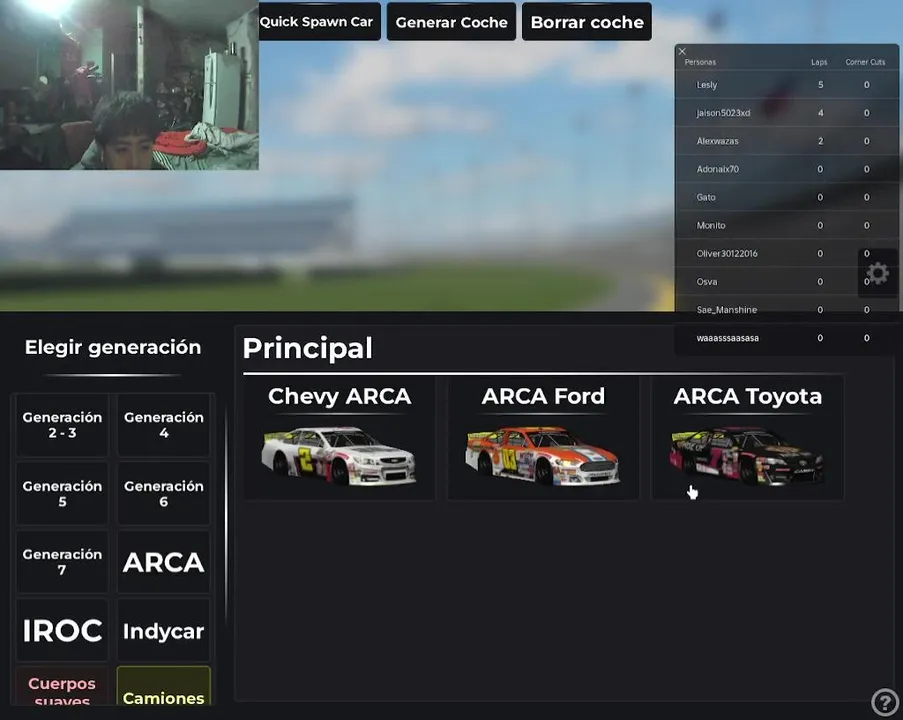The image size is (903, 720).
Task: Click the waaasssaasasa leaderboard row
Action: pyautogui.click(x=786, y=338)
